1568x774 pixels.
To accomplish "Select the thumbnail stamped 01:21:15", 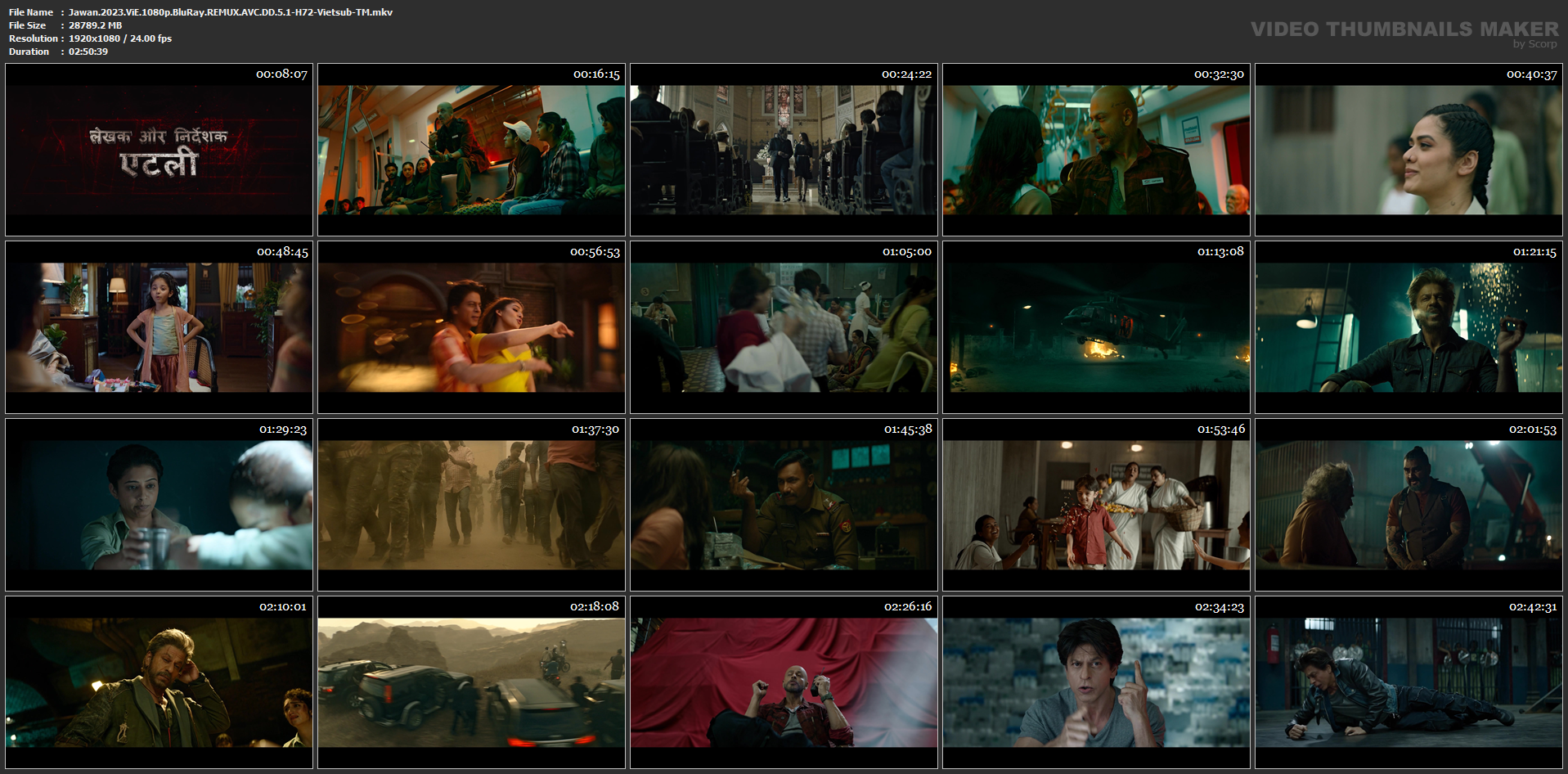I will coord(1409,327).
